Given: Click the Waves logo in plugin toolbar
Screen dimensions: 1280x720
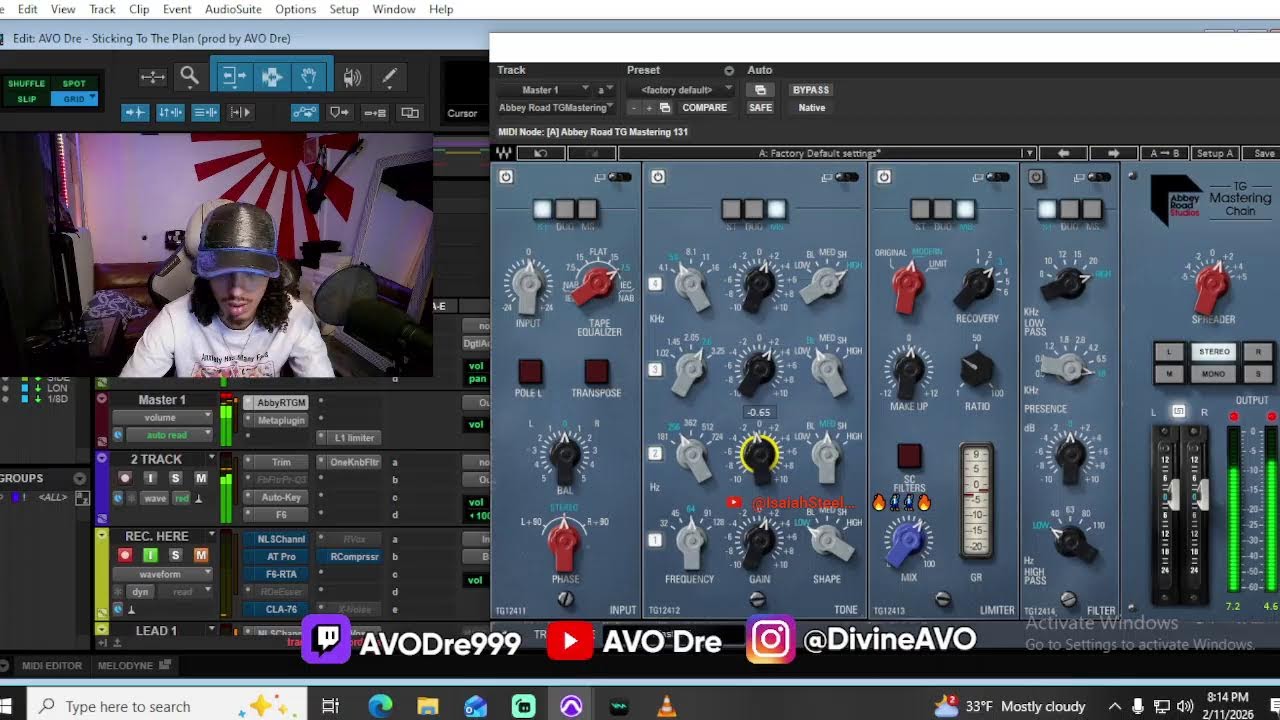Looking at the screenshot, I should click(x=505, y=153).
